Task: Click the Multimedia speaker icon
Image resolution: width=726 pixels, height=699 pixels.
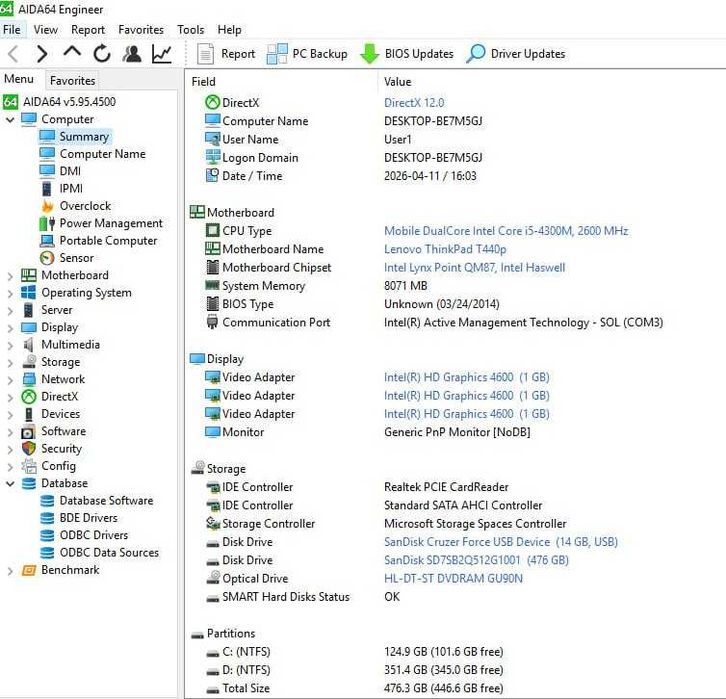Action: point(29,345)
